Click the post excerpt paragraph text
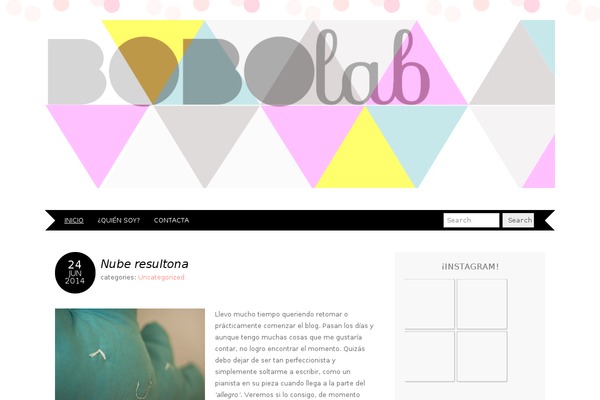The image size is (600, 400). tap(294, 355)
